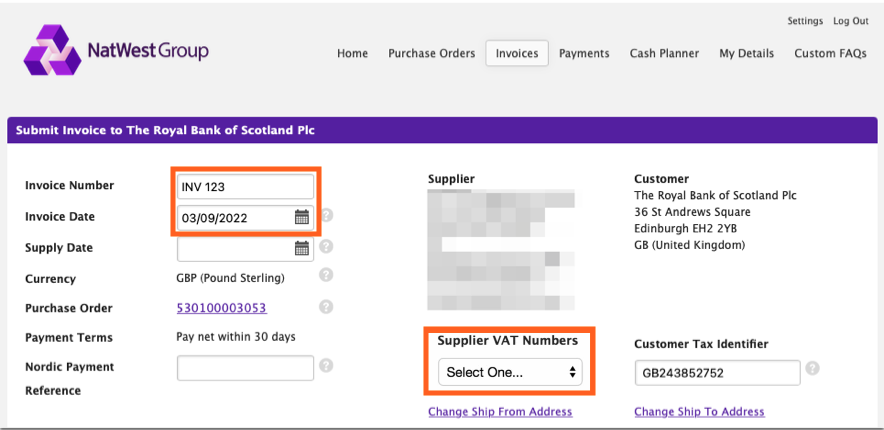Open purchase order 530100003053 link
884x430 pixels.
click(222, 308)
